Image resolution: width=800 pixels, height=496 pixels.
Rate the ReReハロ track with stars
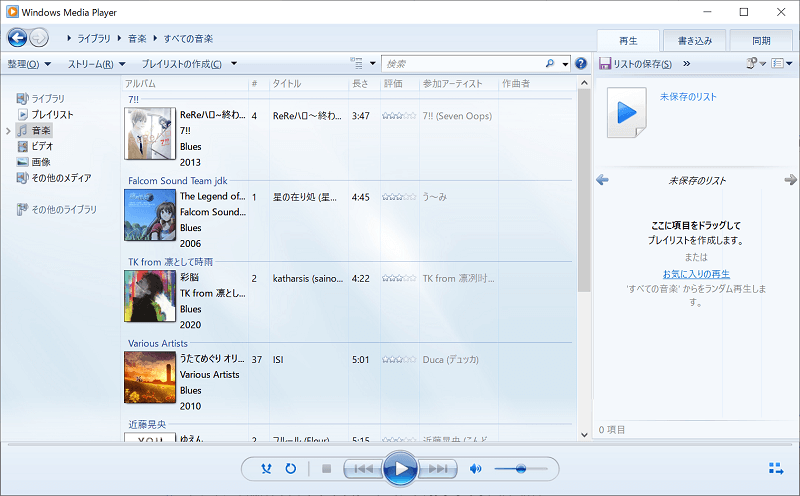tap(399, 116)
